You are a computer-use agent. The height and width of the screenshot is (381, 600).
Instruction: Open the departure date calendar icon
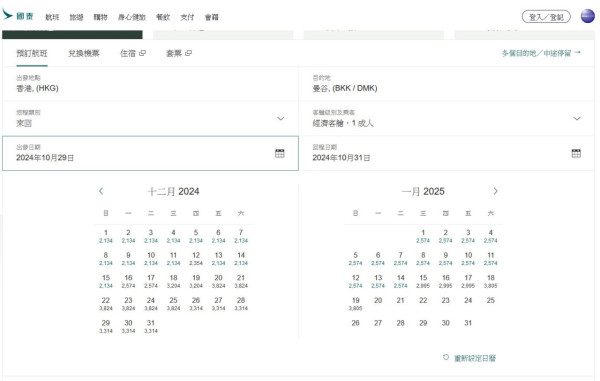[x=280, y=153]
